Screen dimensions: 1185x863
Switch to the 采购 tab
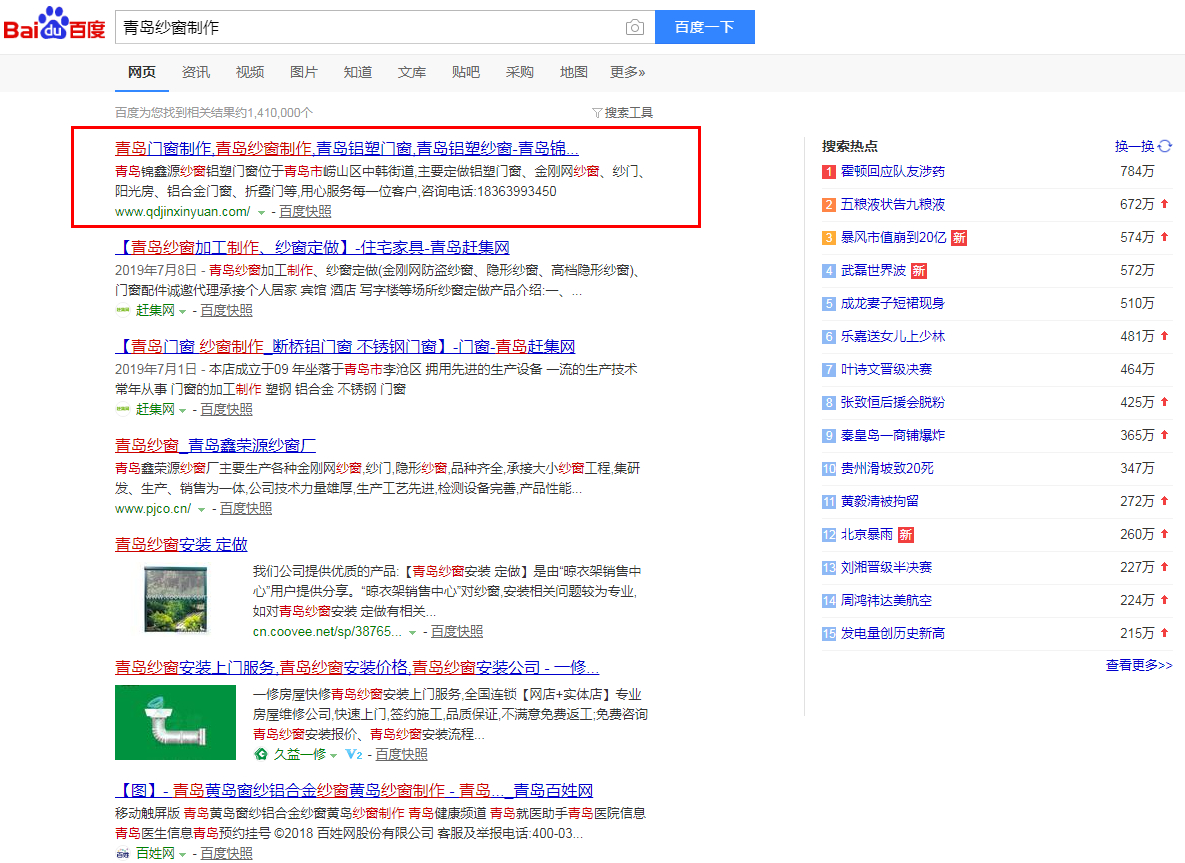point(520,72)
